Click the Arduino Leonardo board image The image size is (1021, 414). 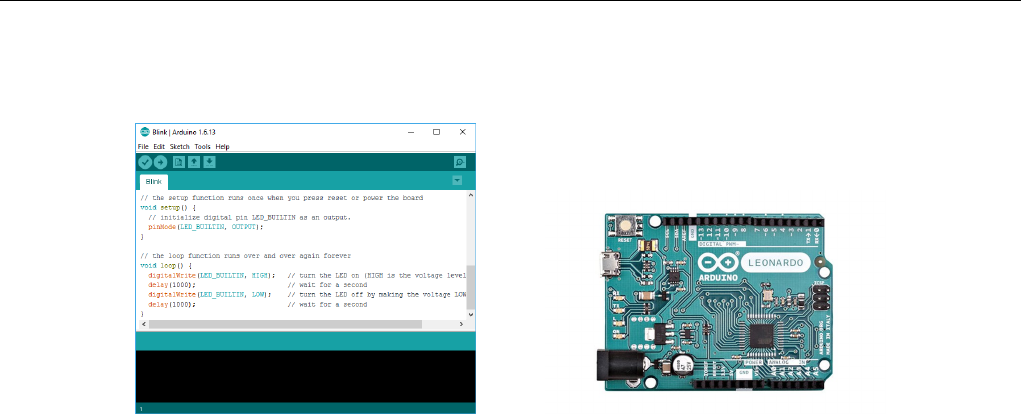pyautogui.click(x=716, y=302)
